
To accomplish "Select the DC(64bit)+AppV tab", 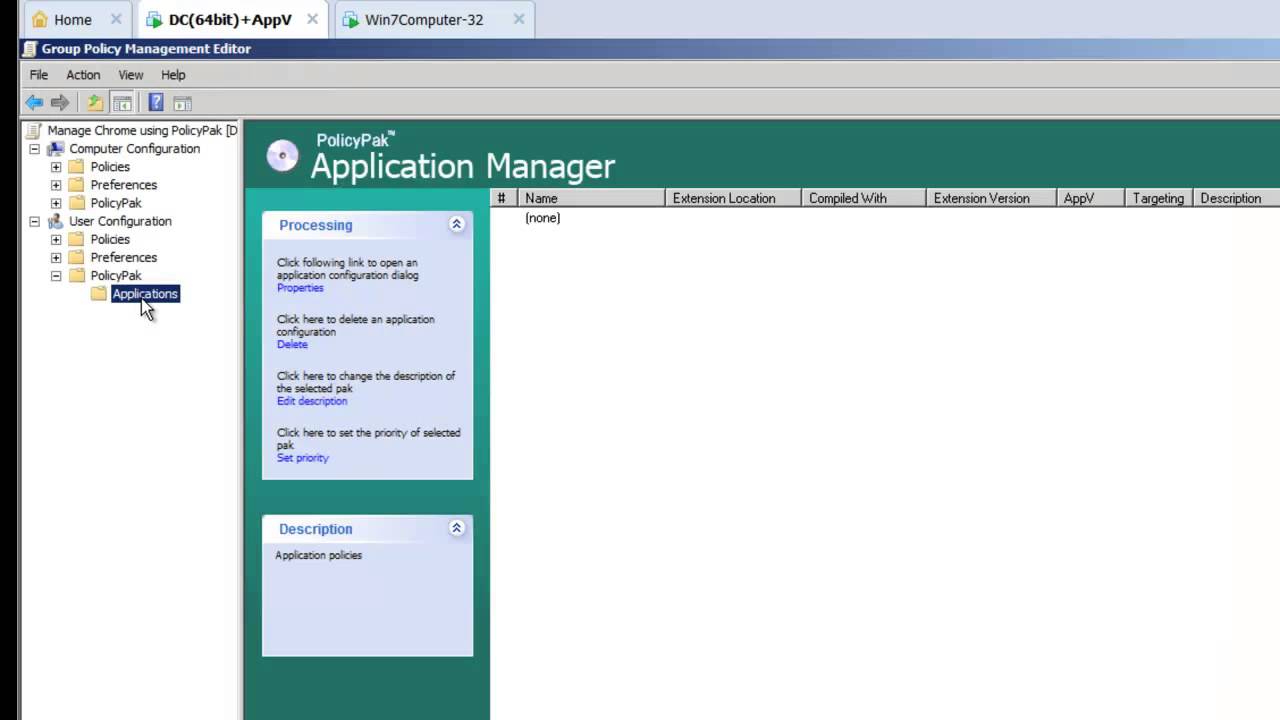I will 230,19.
